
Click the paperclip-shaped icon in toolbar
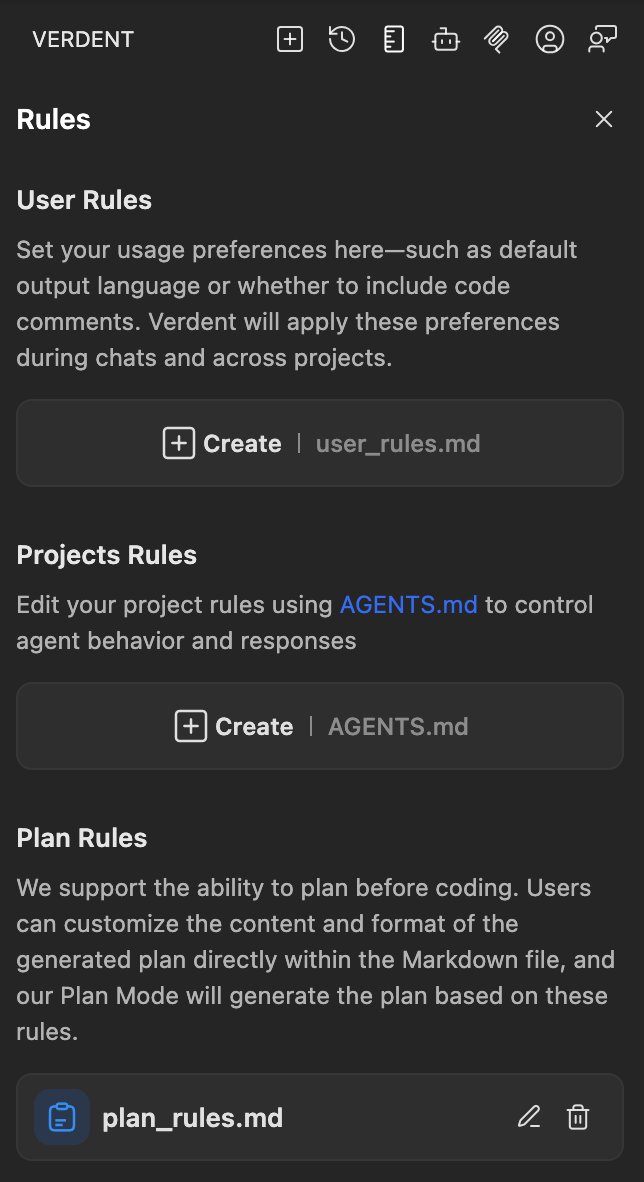497,40
